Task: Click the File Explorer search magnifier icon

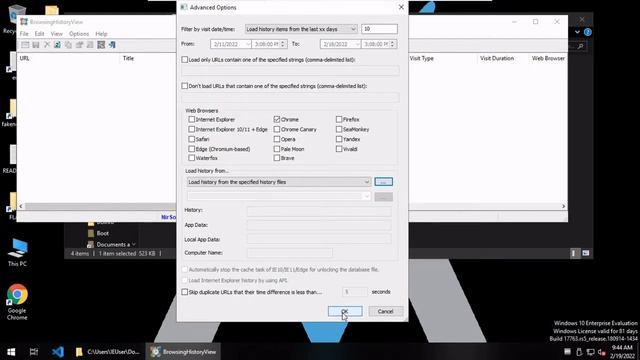Action: (x=580, y=47)
